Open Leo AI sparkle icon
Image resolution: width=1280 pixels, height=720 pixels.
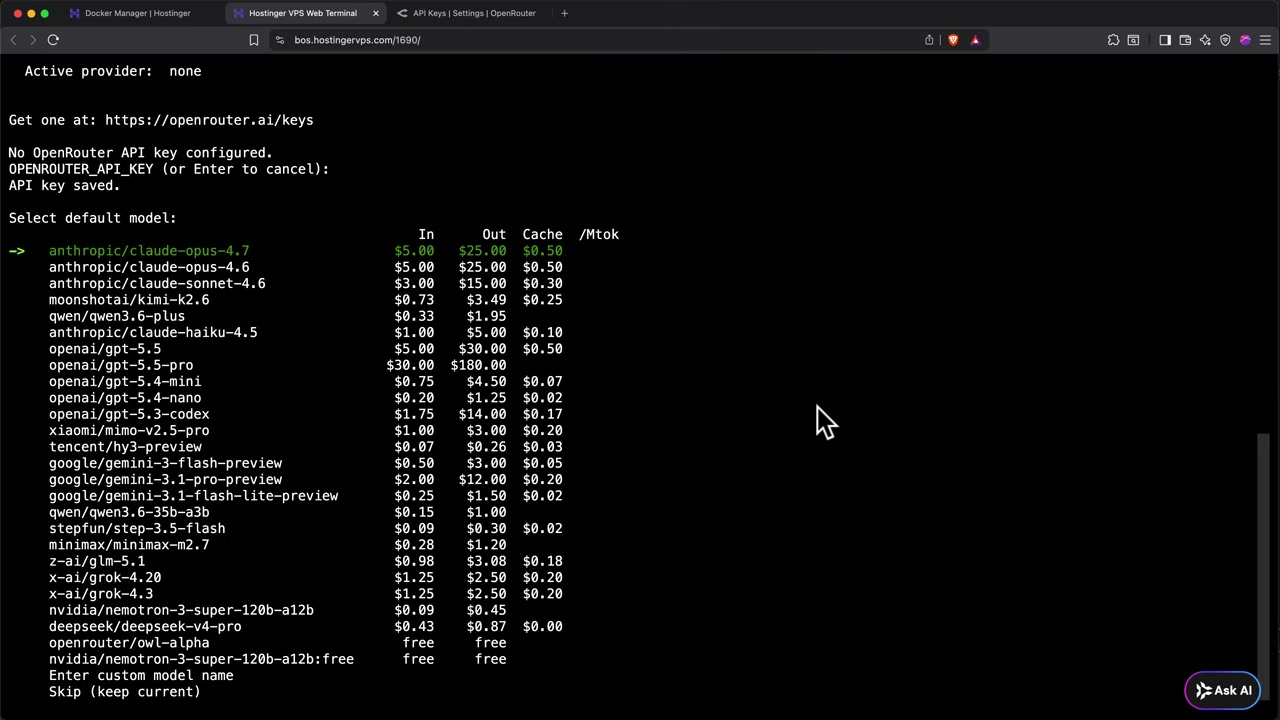click(1205, 40)
